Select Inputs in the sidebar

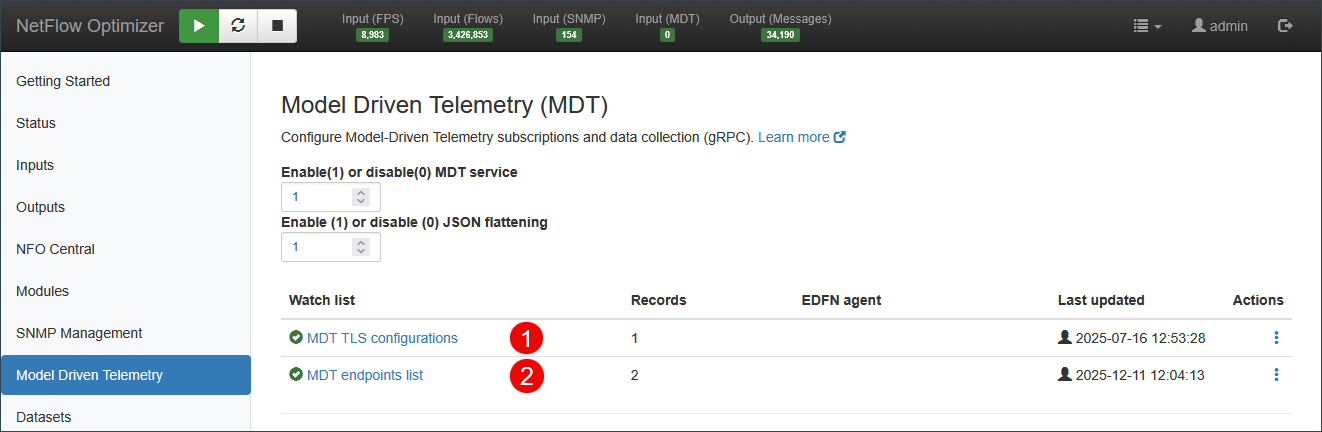(x=35, y=165)
